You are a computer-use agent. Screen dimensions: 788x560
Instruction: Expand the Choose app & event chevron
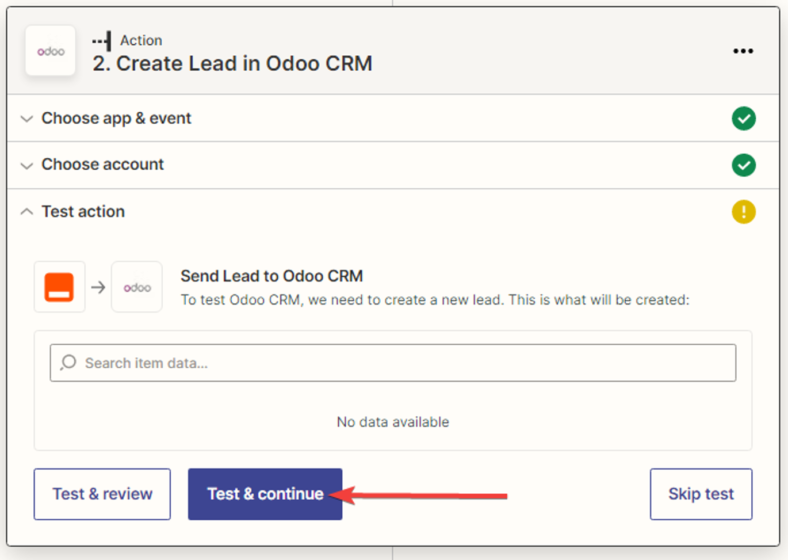click(x=27, y=119)
